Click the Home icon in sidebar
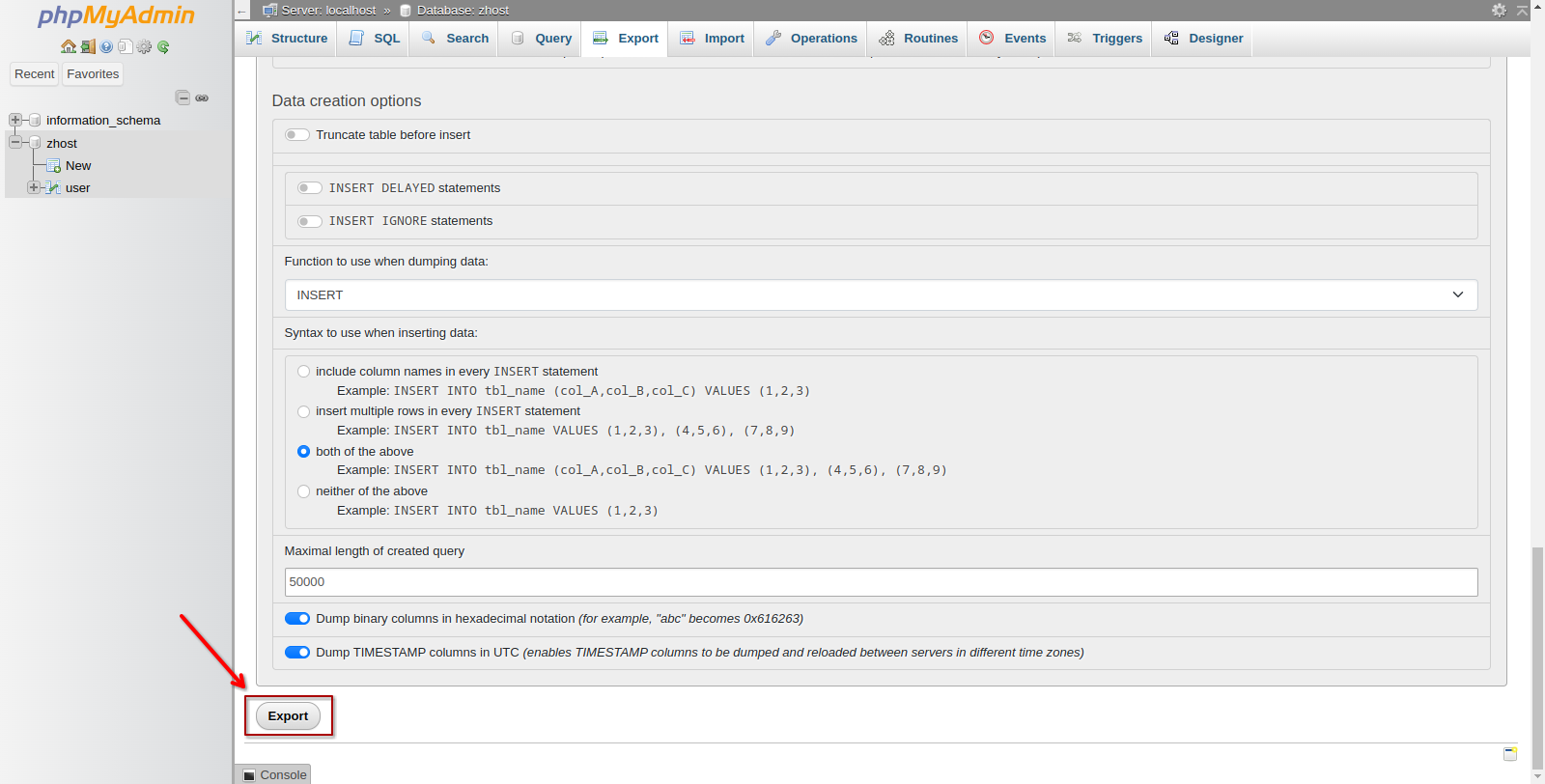 [x=68, y=46]
